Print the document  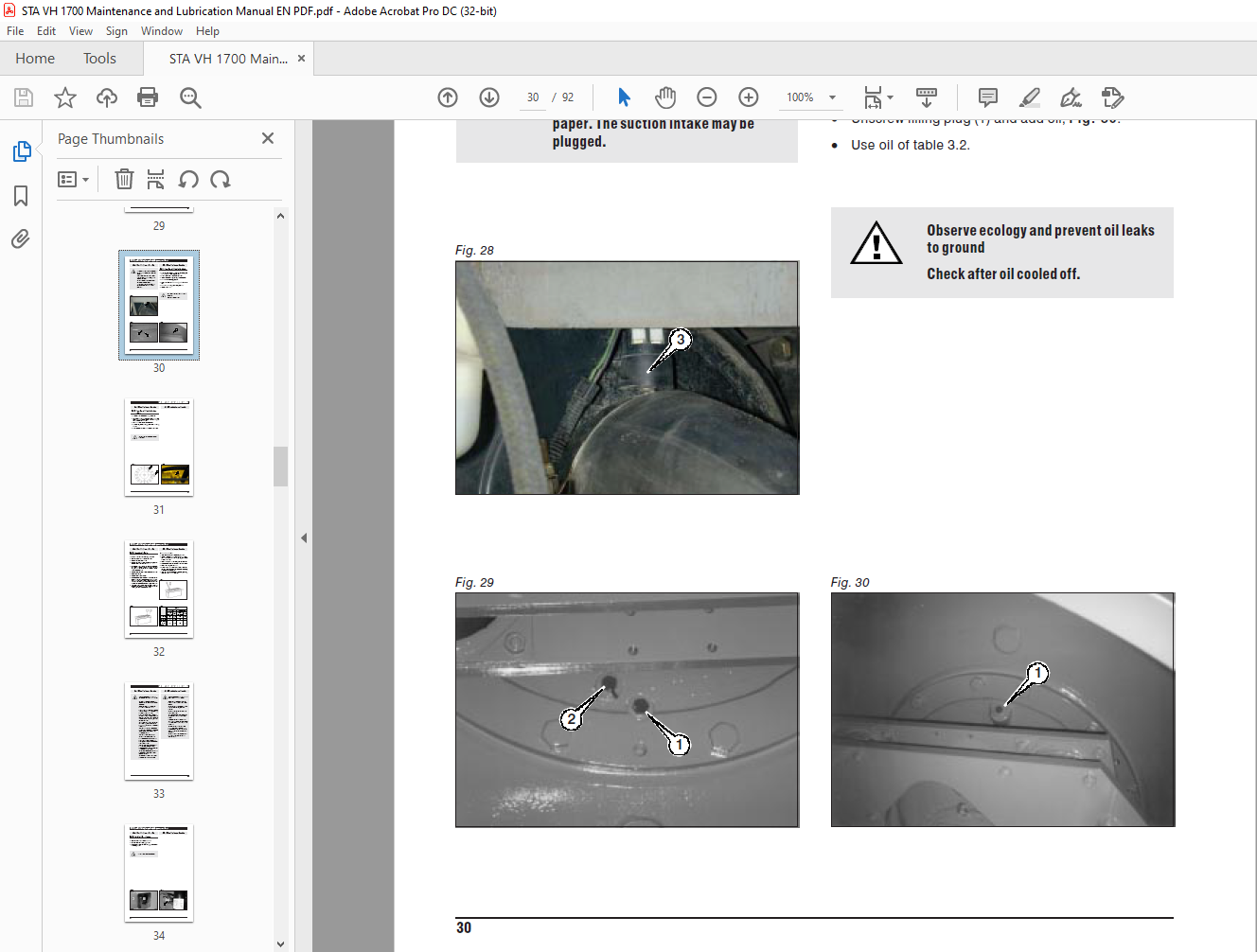click(148, 97)
